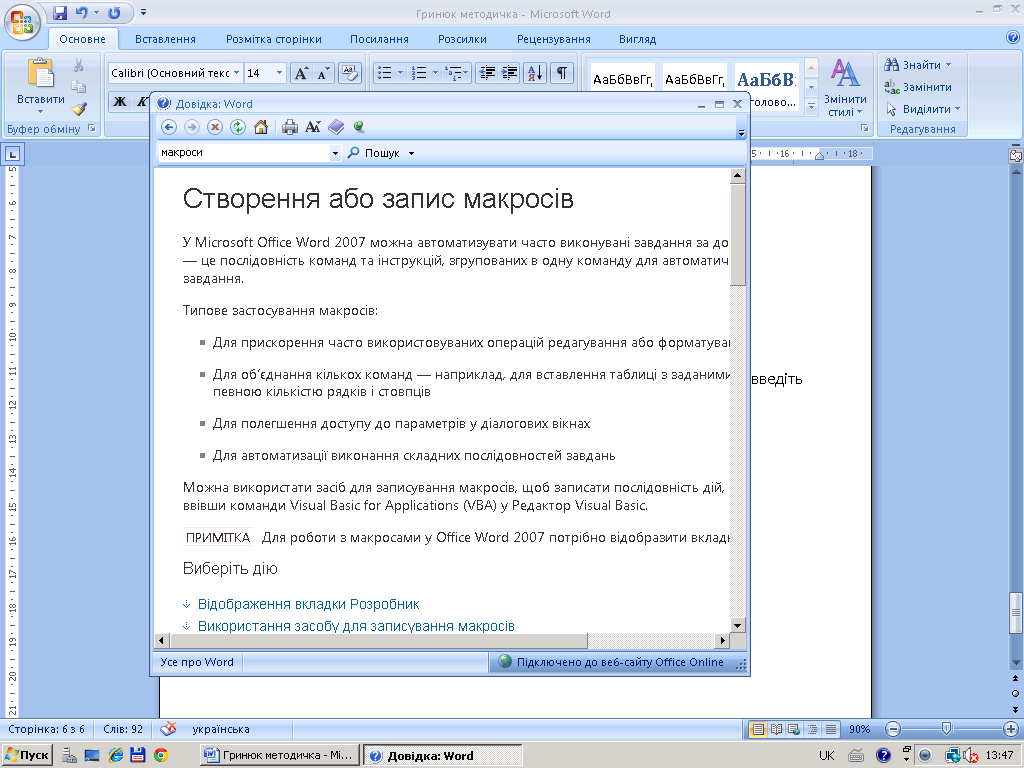Redo the action in Quick Access toolbar
The image size is (1024, 768).
coord(114,12)
